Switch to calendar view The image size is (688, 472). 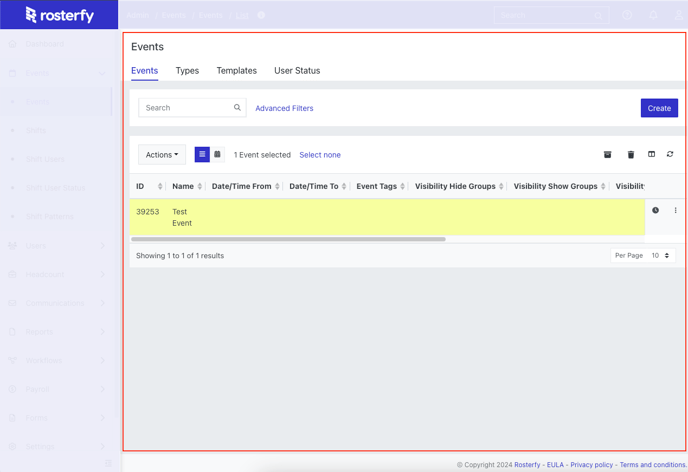[x=217, y=154]
